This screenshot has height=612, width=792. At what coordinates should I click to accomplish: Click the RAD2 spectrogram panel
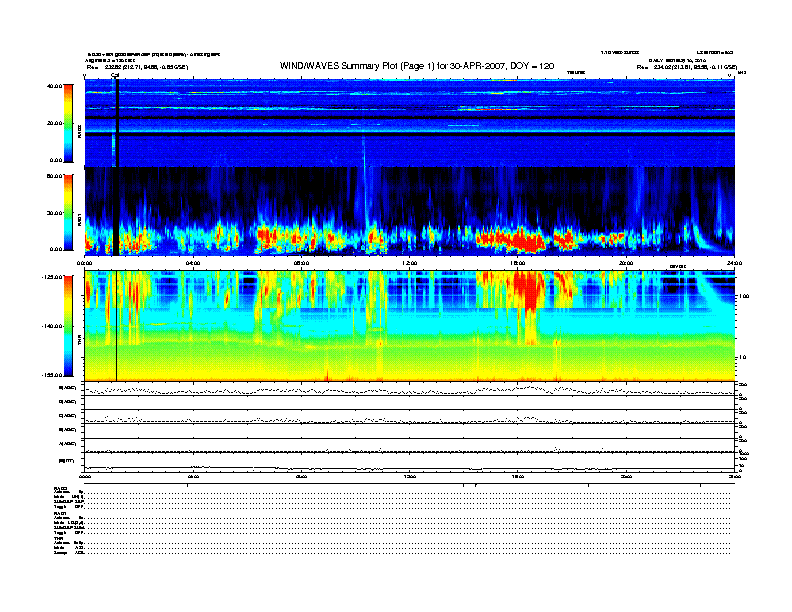[x=410, y=123]
